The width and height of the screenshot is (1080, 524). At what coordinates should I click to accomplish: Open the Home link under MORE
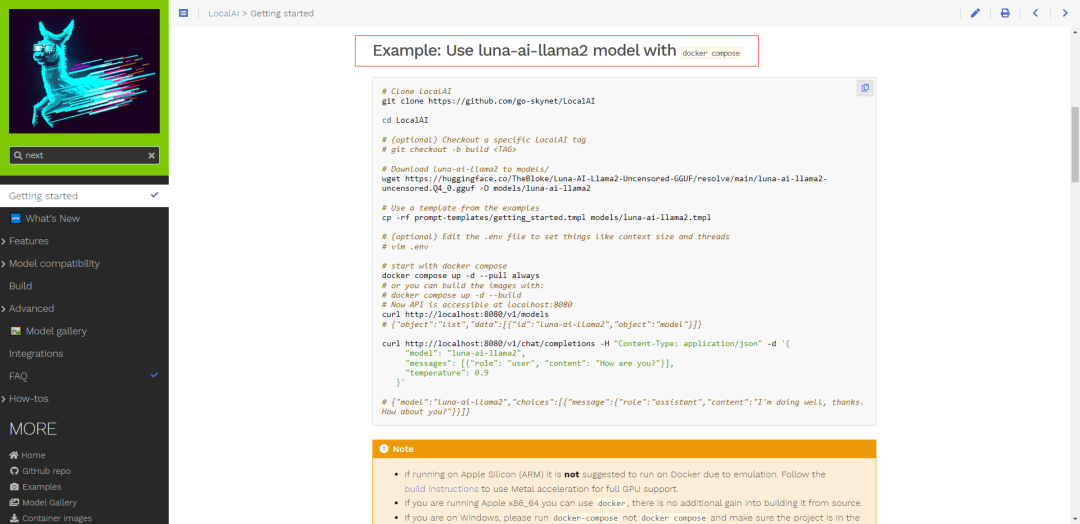tap(34, 455)
